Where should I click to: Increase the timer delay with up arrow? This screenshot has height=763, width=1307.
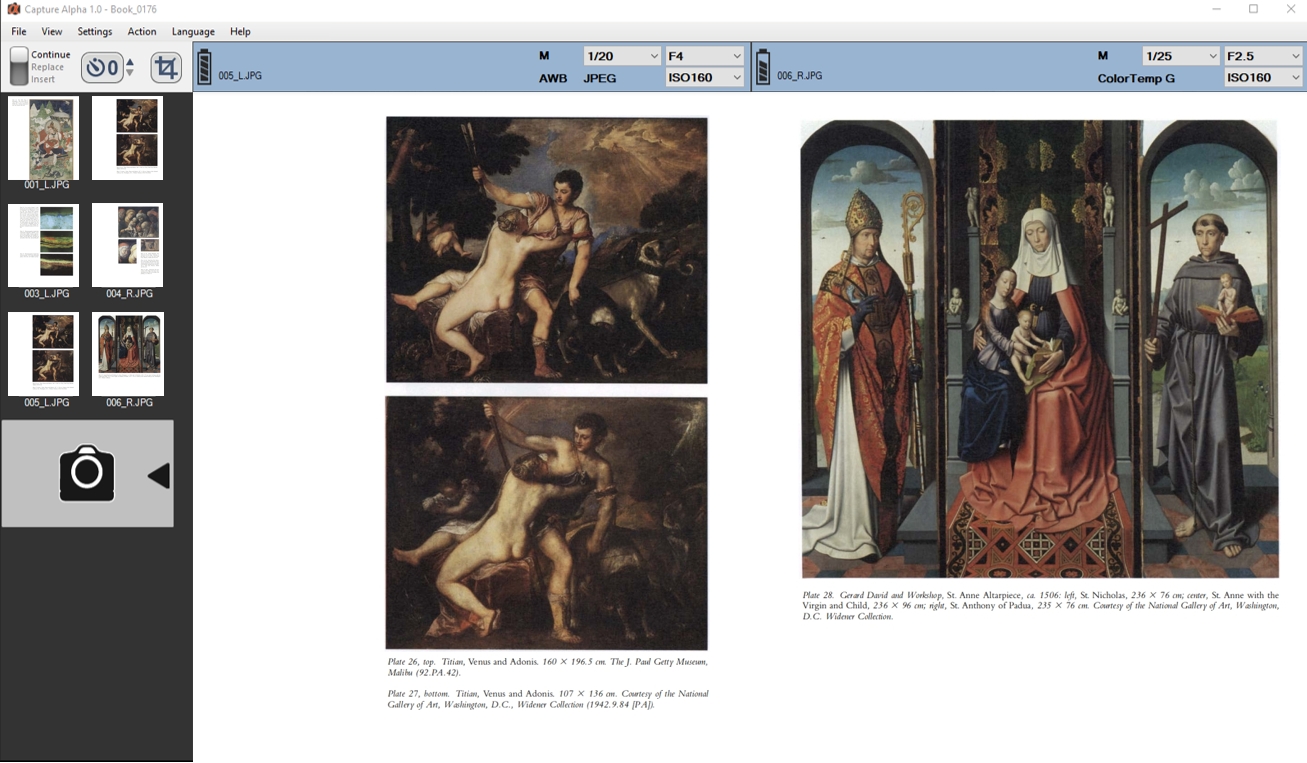coord(130,62)
